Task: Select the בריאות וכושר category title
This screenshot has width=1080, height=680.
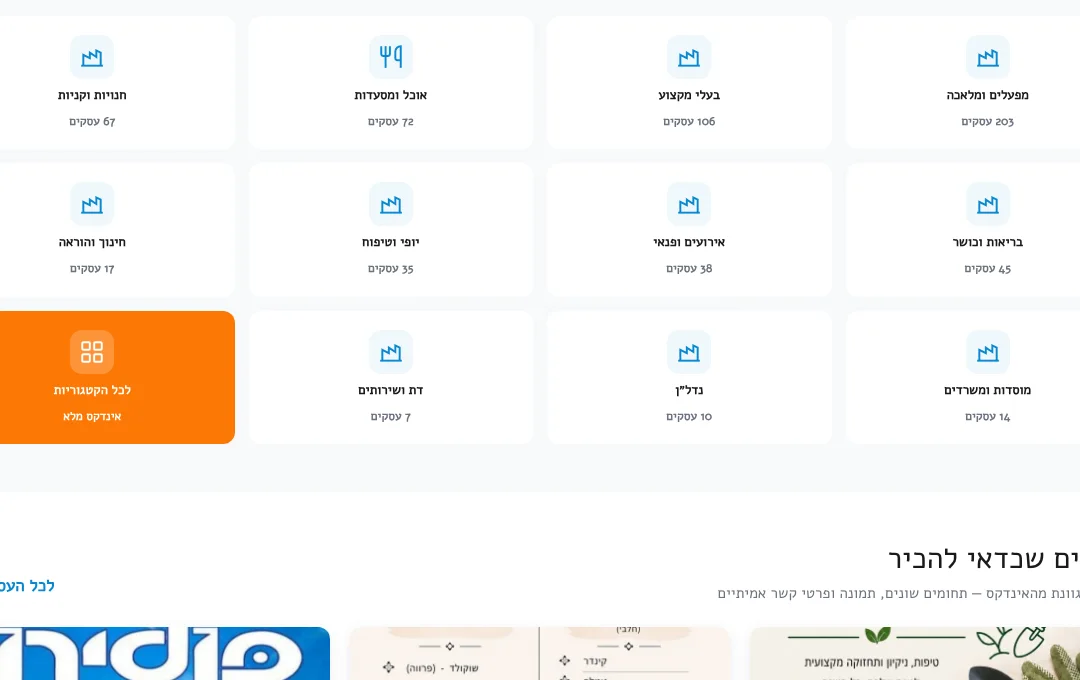Action: point(988,243)
